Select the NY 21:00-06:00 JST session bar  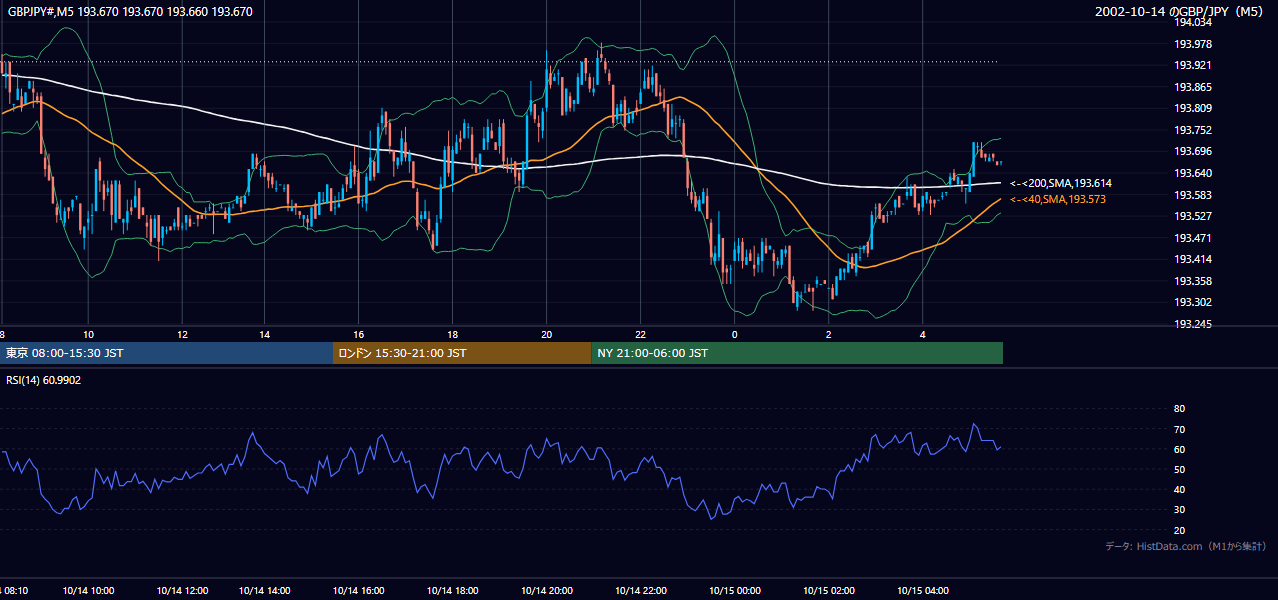click(797, 353)
